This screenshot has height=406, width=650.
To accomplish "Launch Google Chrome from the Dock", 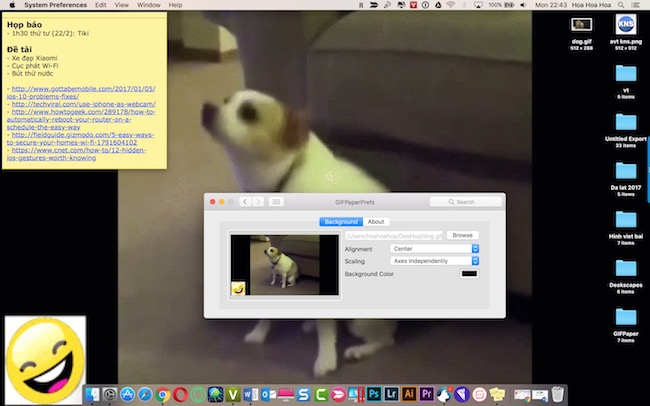I will pyautogui.click(x=162, y=394).
